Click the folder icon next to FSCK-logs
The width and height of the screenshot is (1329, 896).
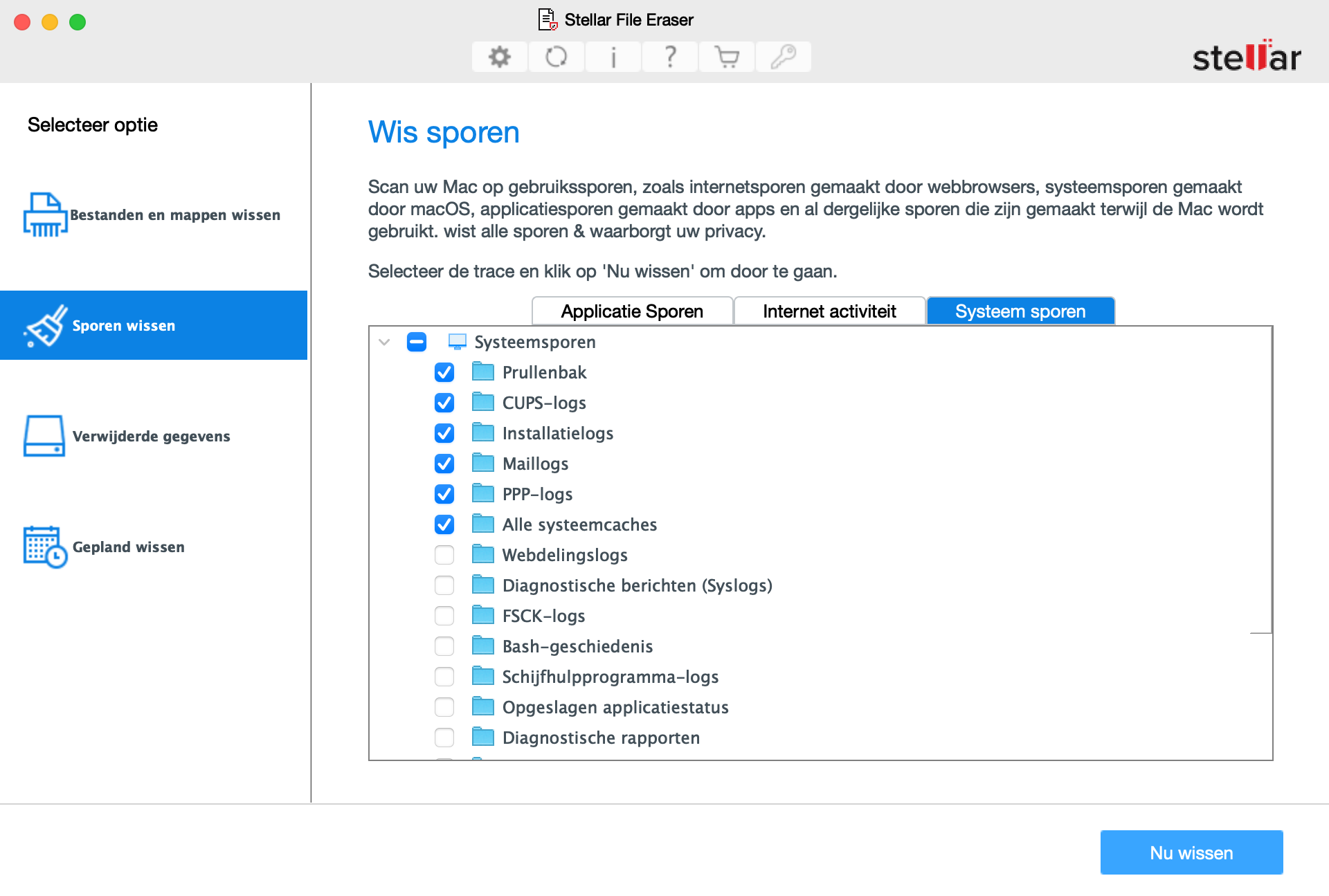(483, 616)
